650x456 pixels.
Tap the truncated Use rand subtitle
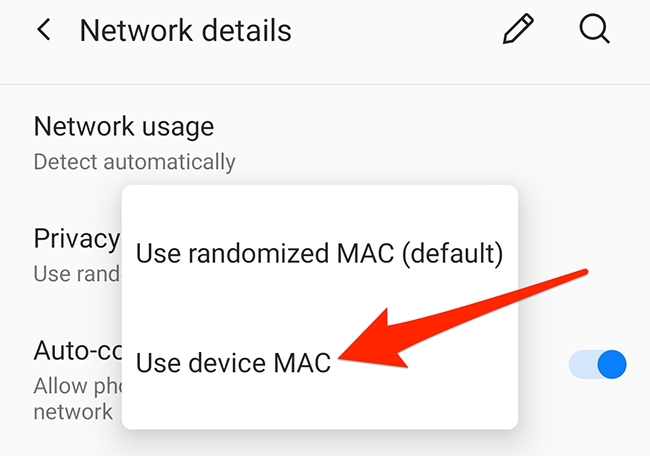(x=77, y=274)
